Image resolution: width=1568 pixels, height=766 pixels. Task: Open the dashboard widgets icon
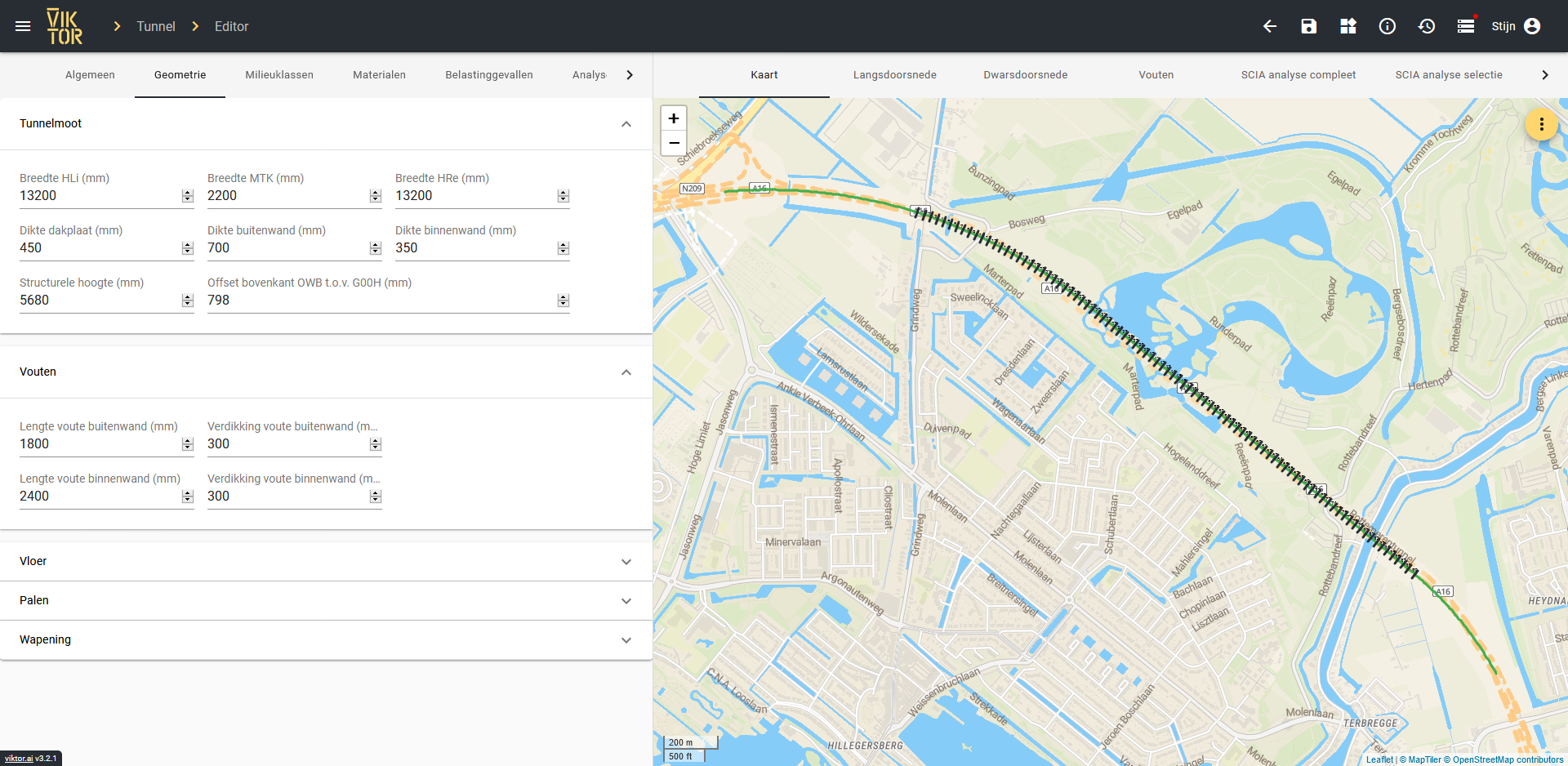(1347, 26)
